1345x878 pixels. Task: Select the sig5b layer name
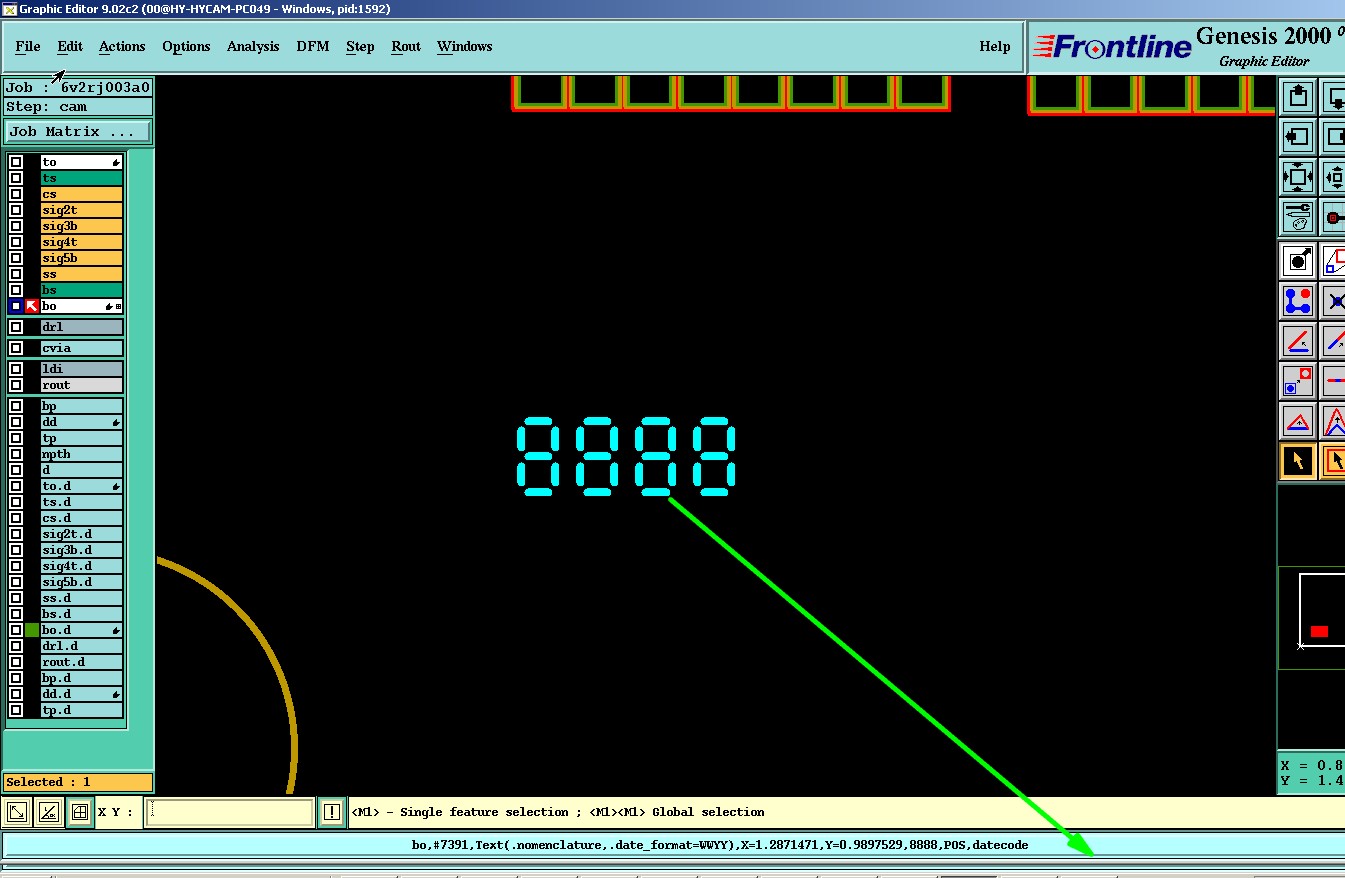82,258
